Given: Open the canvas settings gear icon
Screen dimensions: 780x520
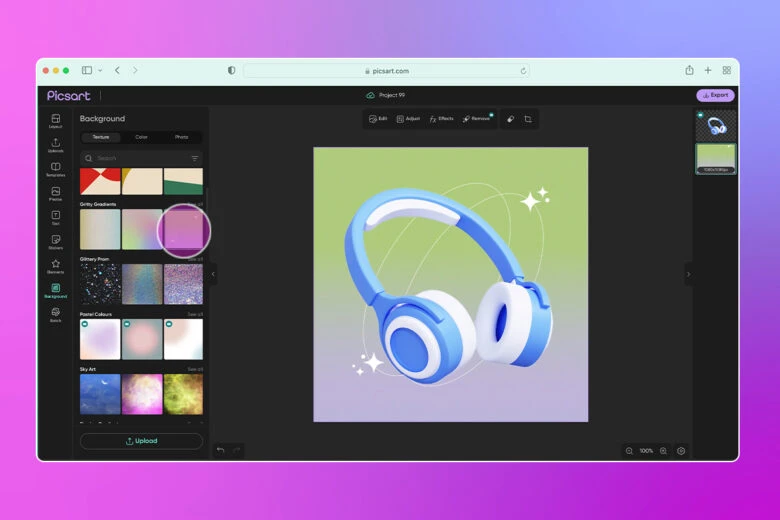Looking at the screenshot, I should point(681,451).
